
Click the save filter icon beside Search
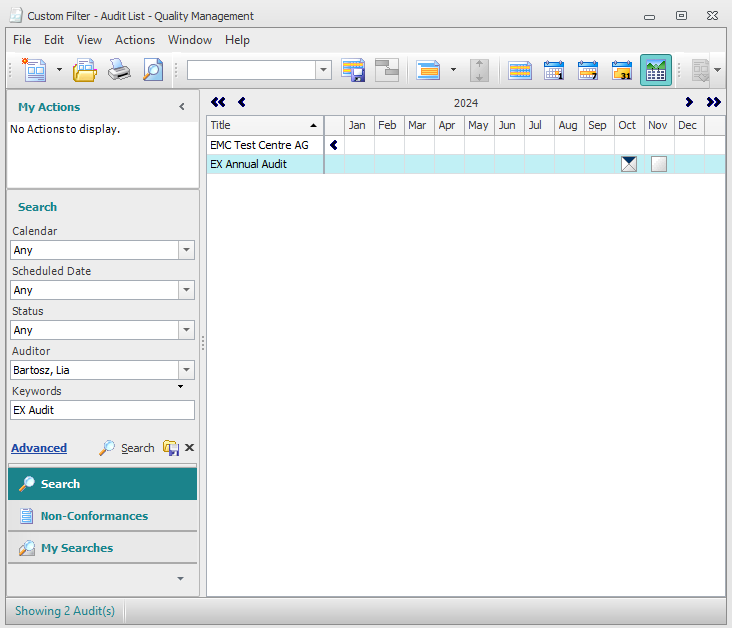click(171, 448)
